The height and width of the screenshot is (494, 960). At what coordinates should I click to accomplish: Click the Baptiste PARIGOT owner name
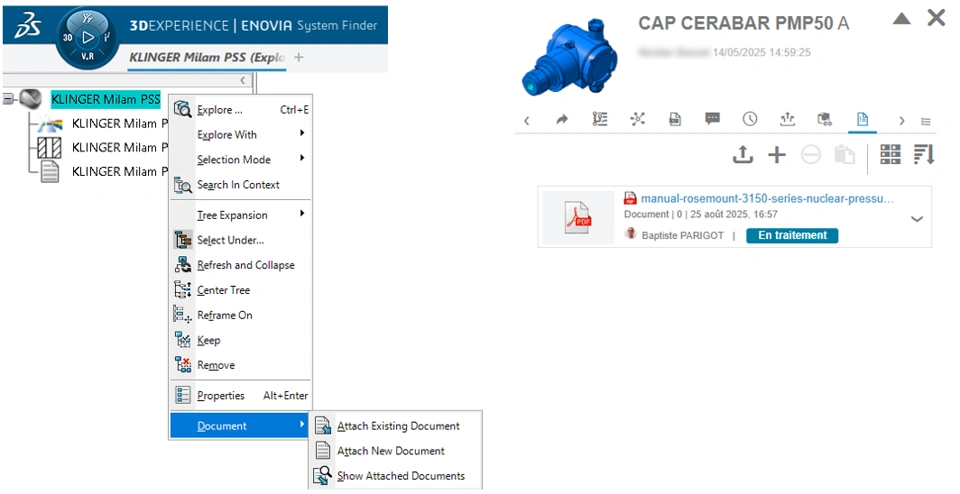click(683, 235)
